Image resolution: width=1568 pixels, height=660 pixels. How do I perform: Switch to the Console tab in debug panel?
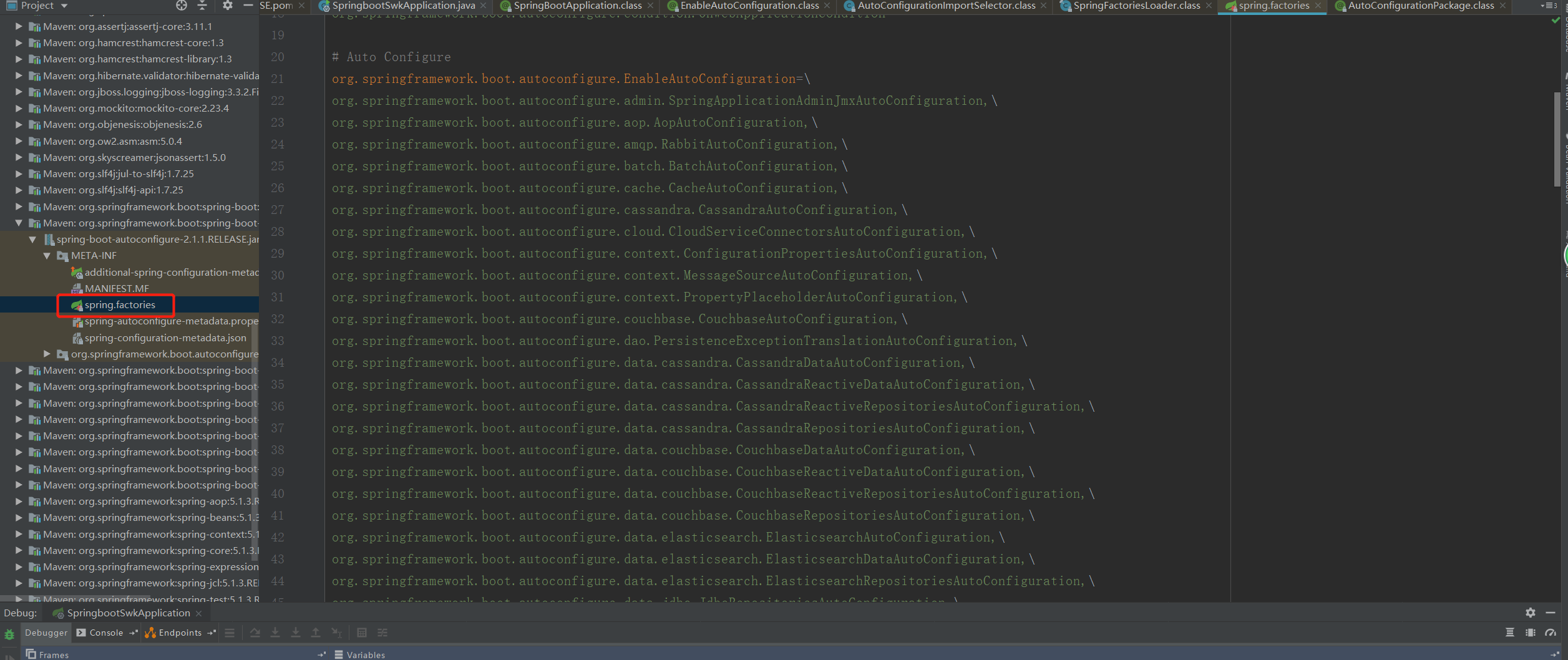coord(106,633)
